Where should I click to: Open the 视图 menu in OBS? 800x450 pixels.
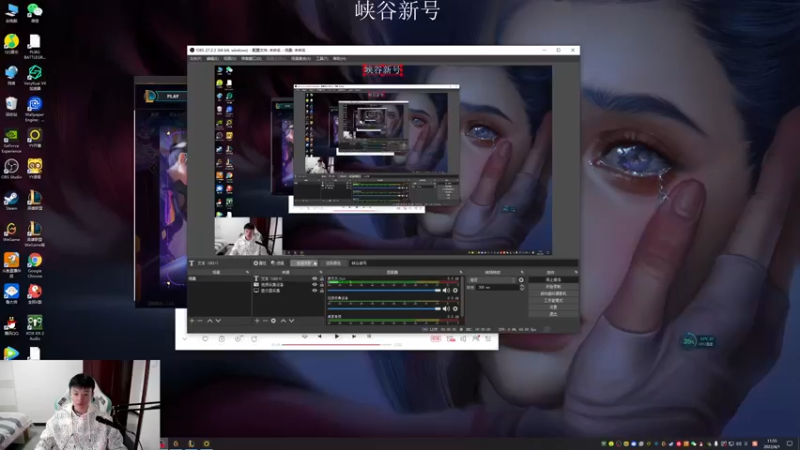pos(230,59)
